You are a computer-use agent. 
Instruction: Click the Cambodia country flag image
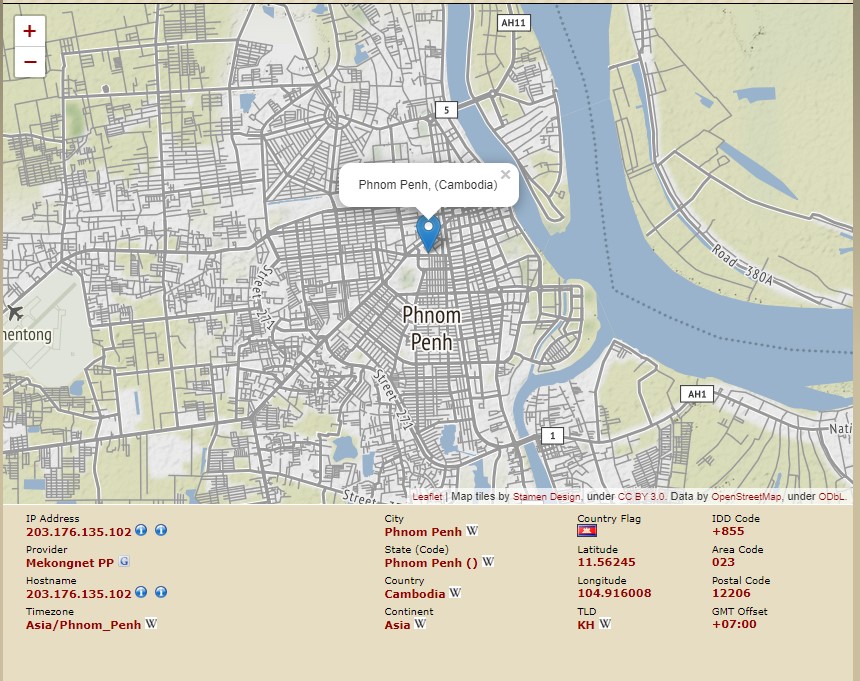pyautogui.click(x=587, y=531)
